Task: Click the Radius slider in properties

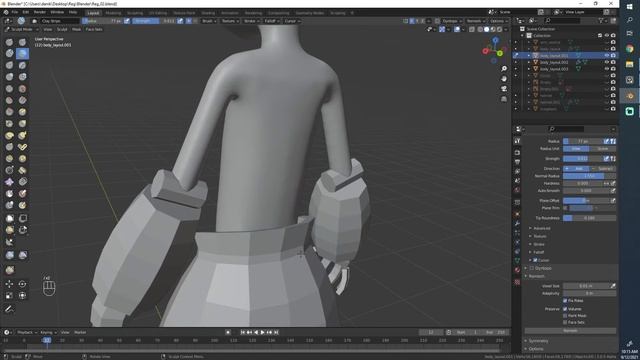Action: [x=583, y=141]
